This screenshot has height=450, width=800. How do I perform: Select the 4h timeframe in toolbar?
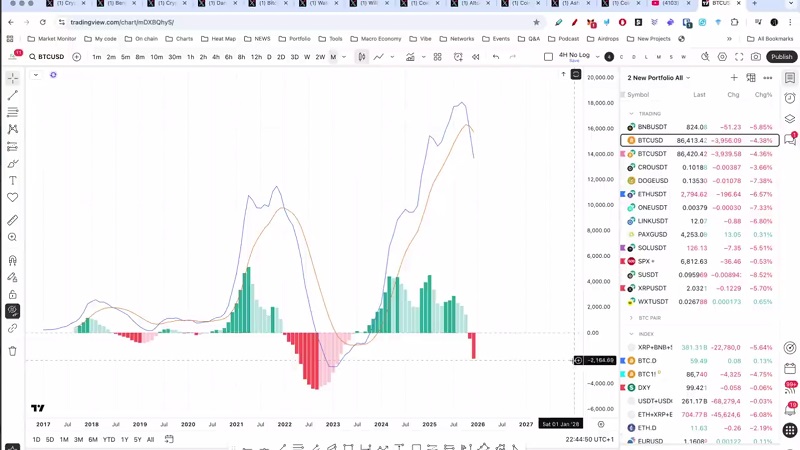tap(215, 57)
